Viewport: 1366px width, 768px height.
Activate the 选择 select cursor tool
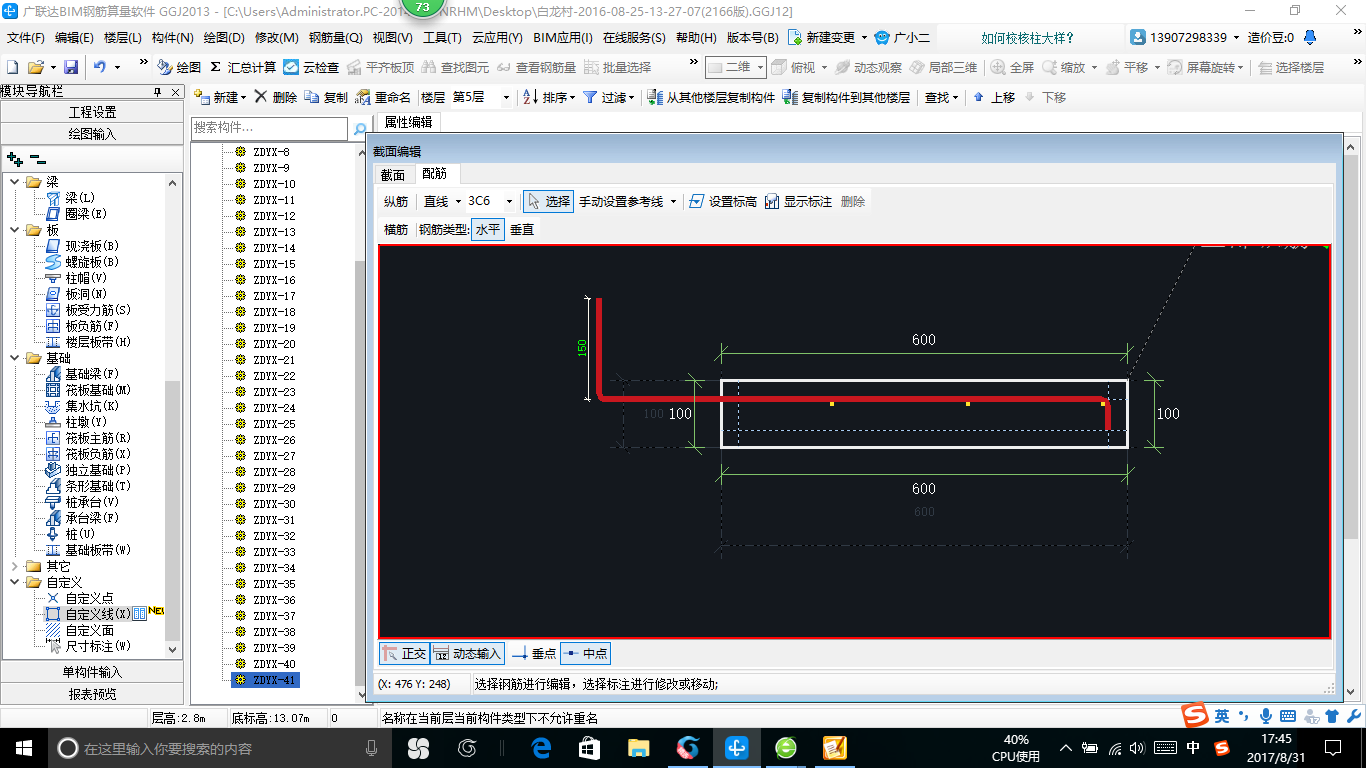[548, 201]
